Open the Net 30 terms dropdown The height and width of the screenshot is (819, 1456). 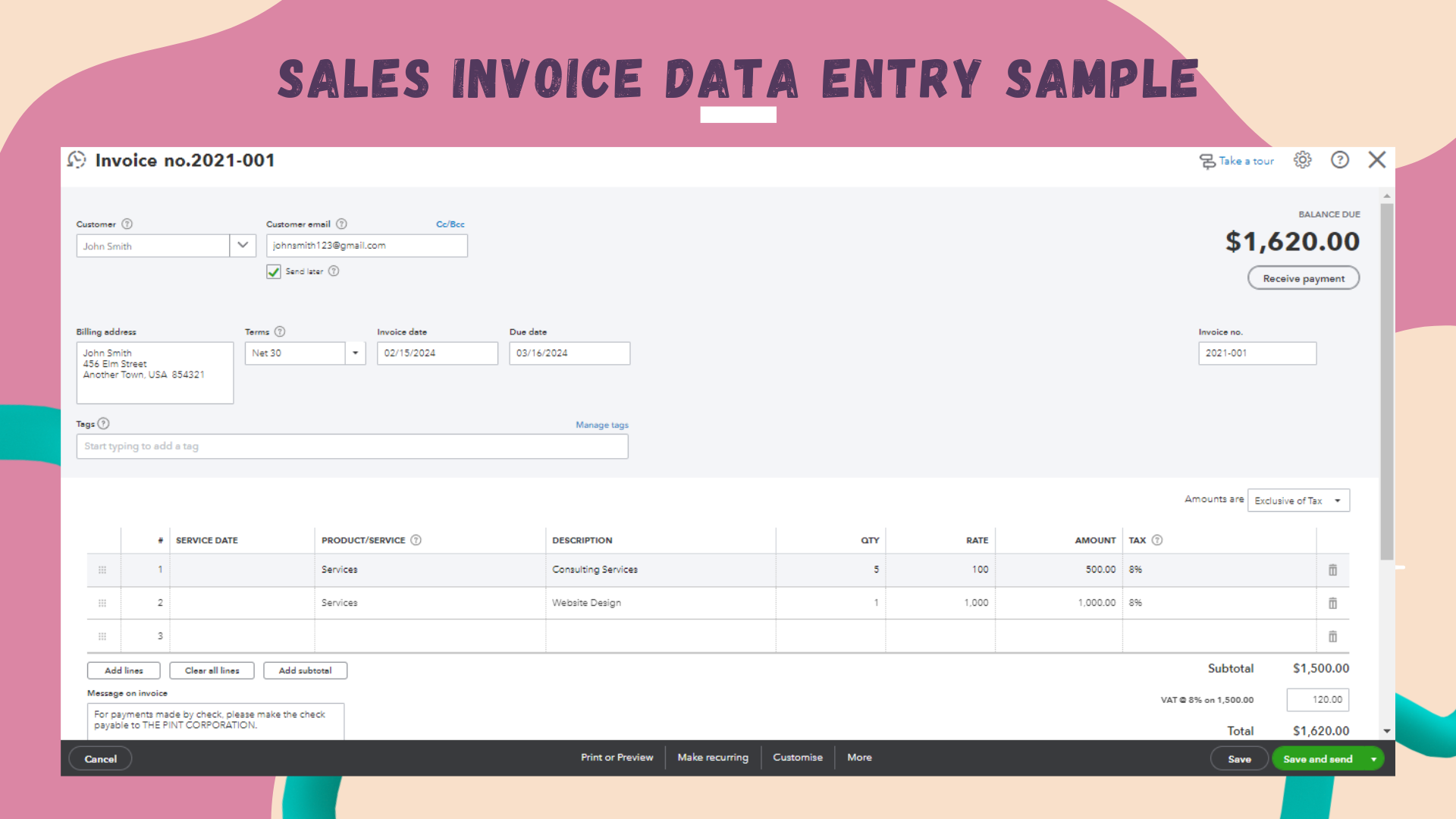[355, 353]
